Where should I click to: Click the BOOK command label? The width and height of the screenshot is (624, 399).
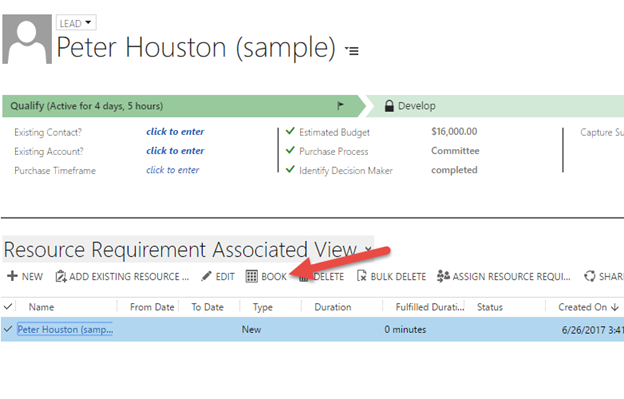tap(274, 276)
